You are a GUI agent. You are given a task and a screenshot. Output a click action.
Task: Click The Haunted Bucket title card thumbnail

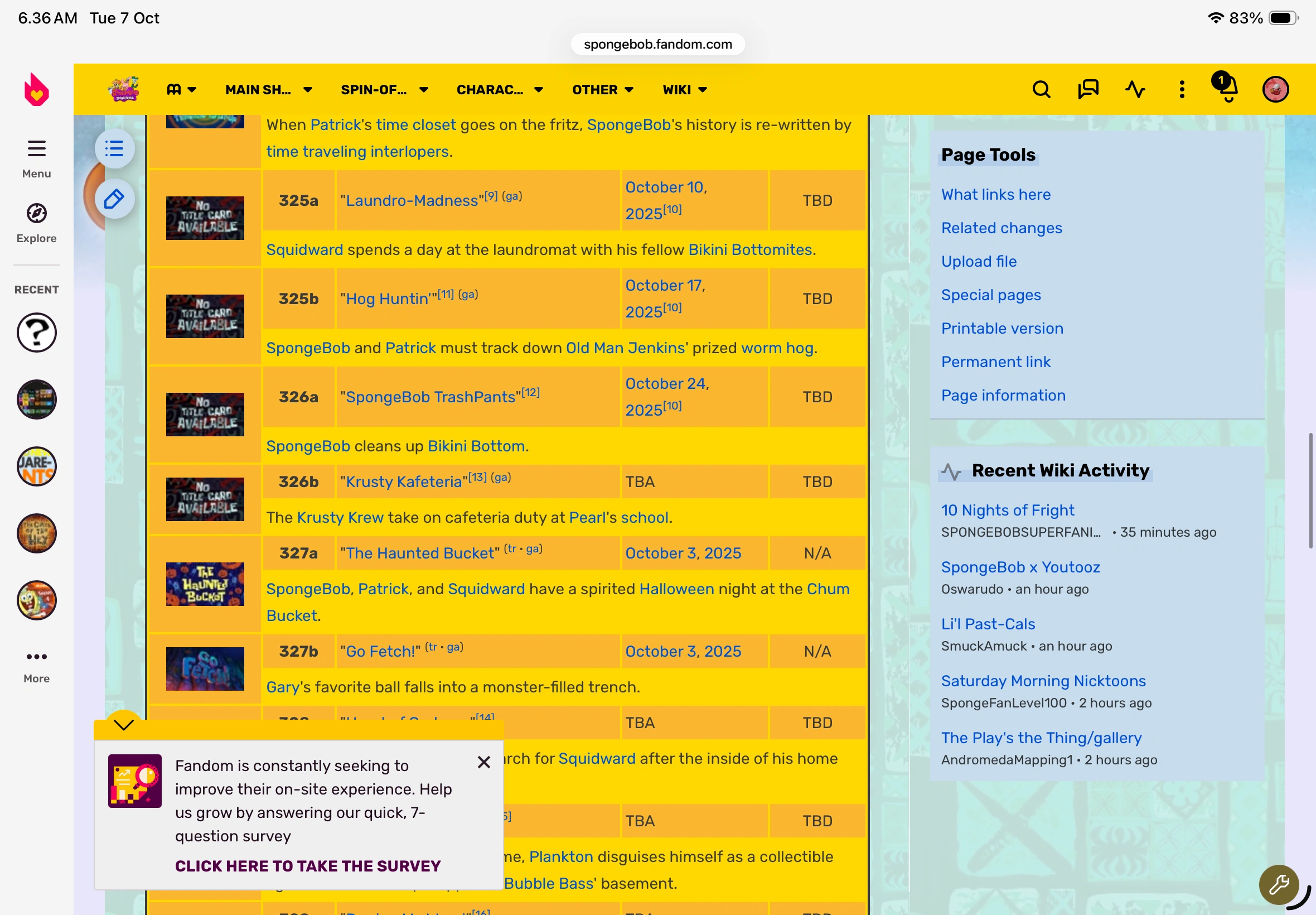tap(205, 584)
